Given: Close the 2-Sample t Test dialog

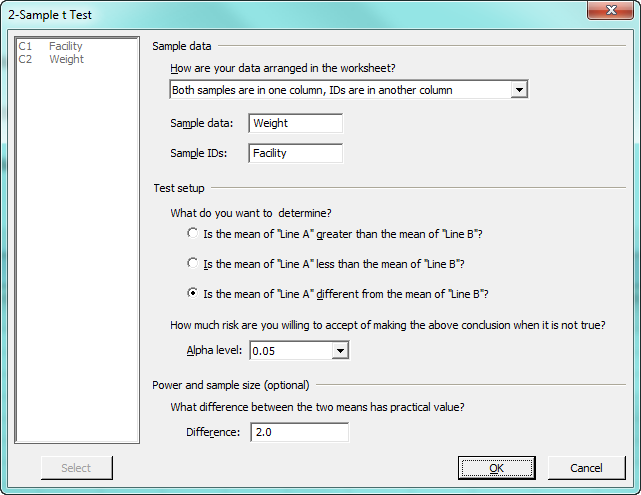Looking at the screenshot, I should click(610, 10).
